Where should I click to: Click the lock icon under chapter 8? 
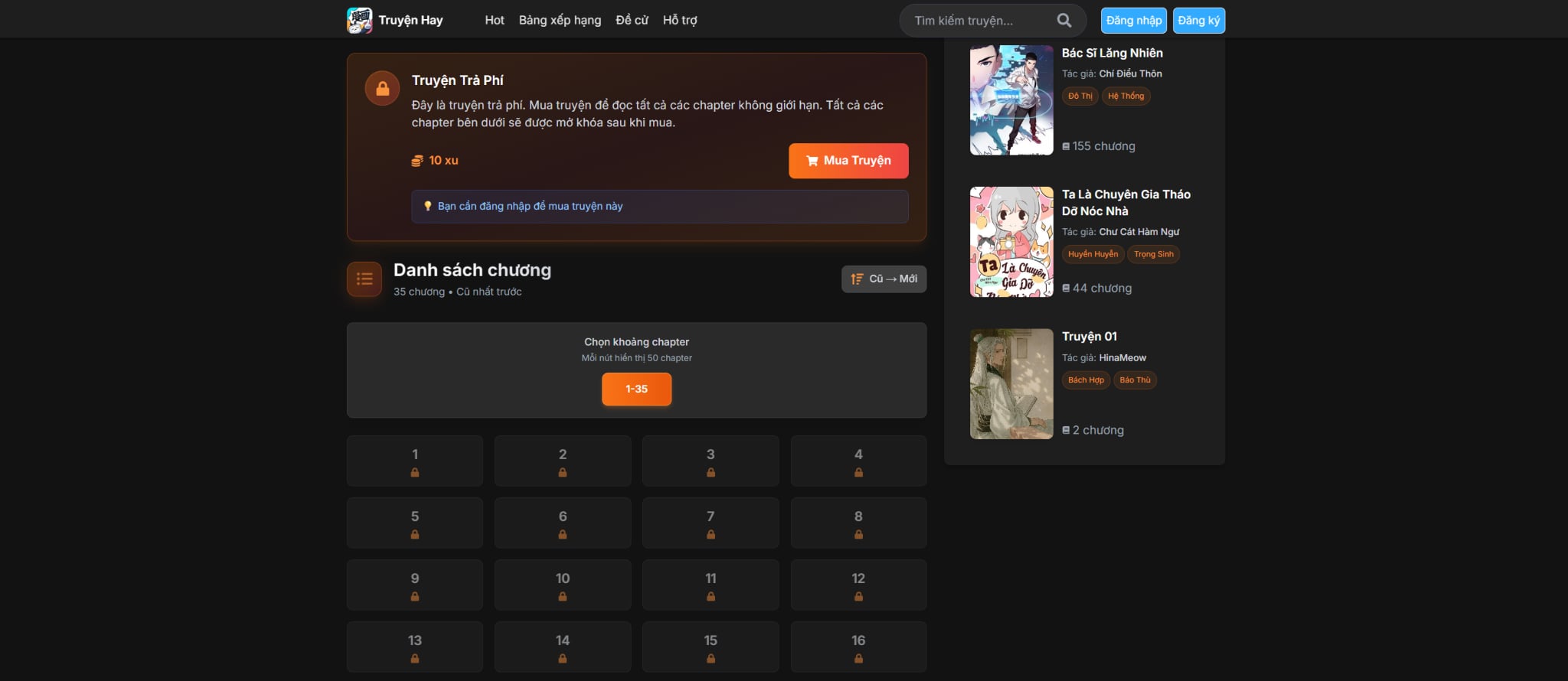(x=858, y=535)
